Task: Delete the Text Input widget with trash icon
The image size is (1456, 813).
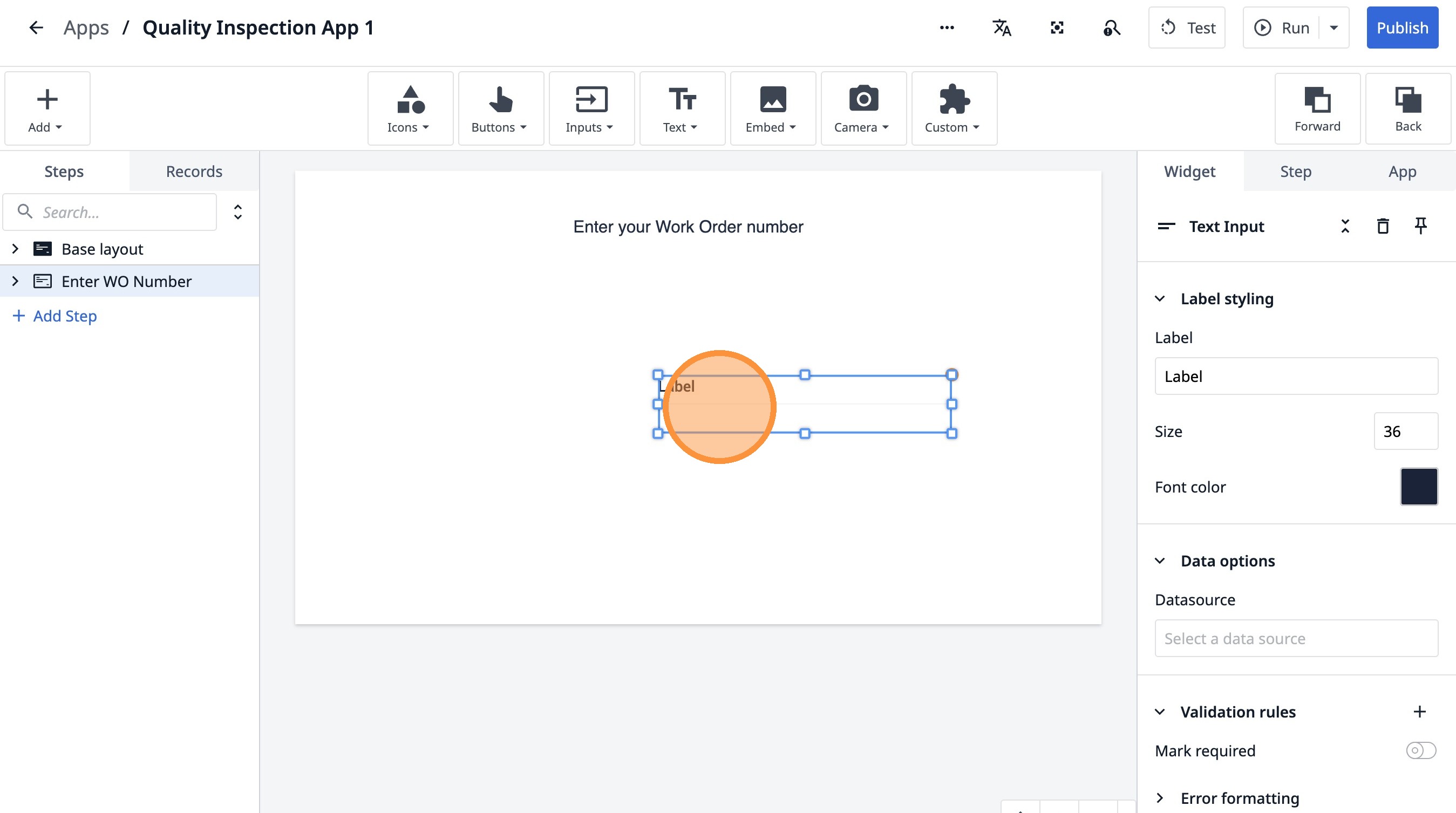Action: point(1383,226)
